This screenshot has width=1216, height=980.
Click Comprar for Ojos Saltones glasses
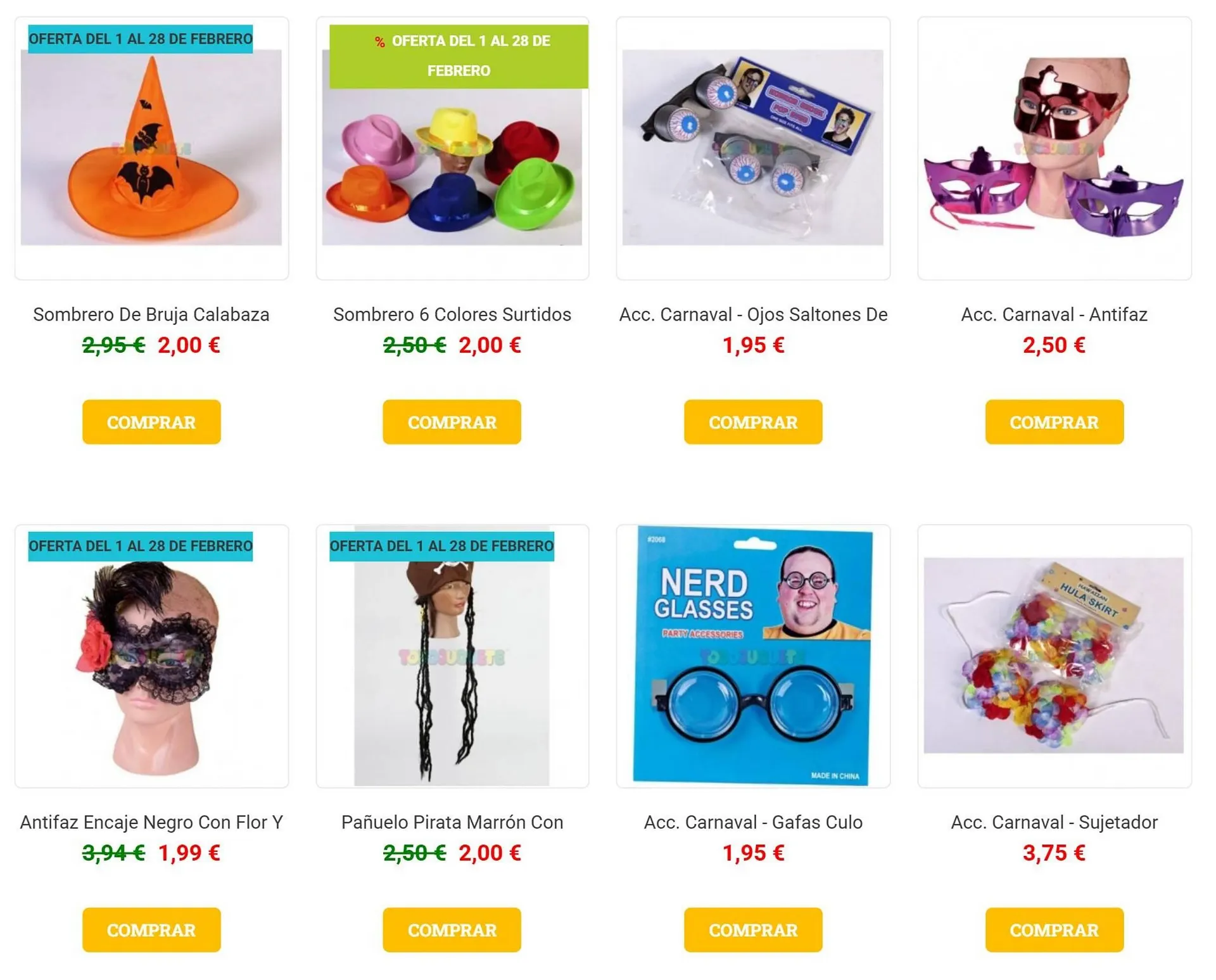tap(753, 422)
